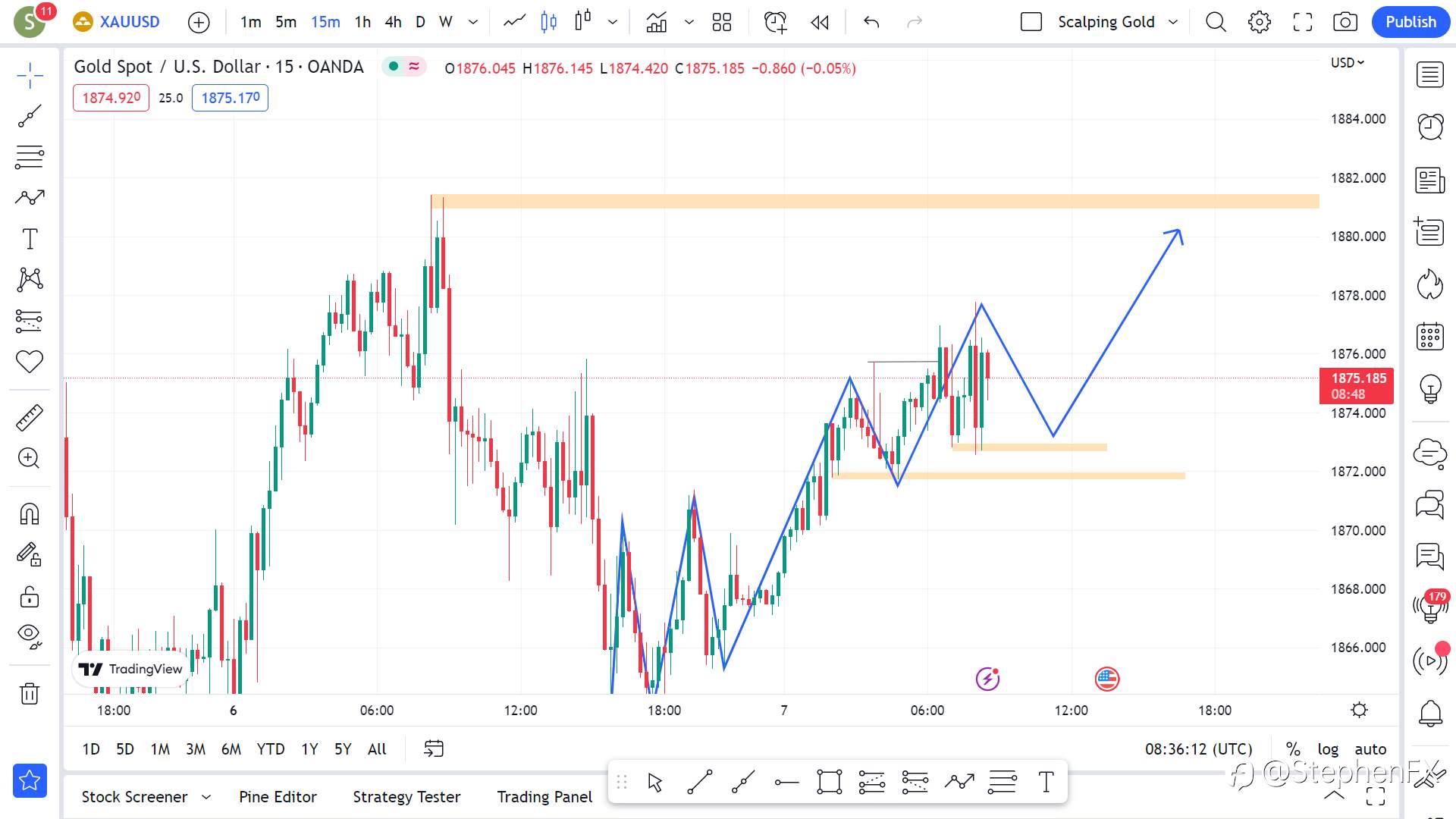Open the USD currency dropdown
The height and width of the screenshot is (819, 1456).
coord(1348,63)
